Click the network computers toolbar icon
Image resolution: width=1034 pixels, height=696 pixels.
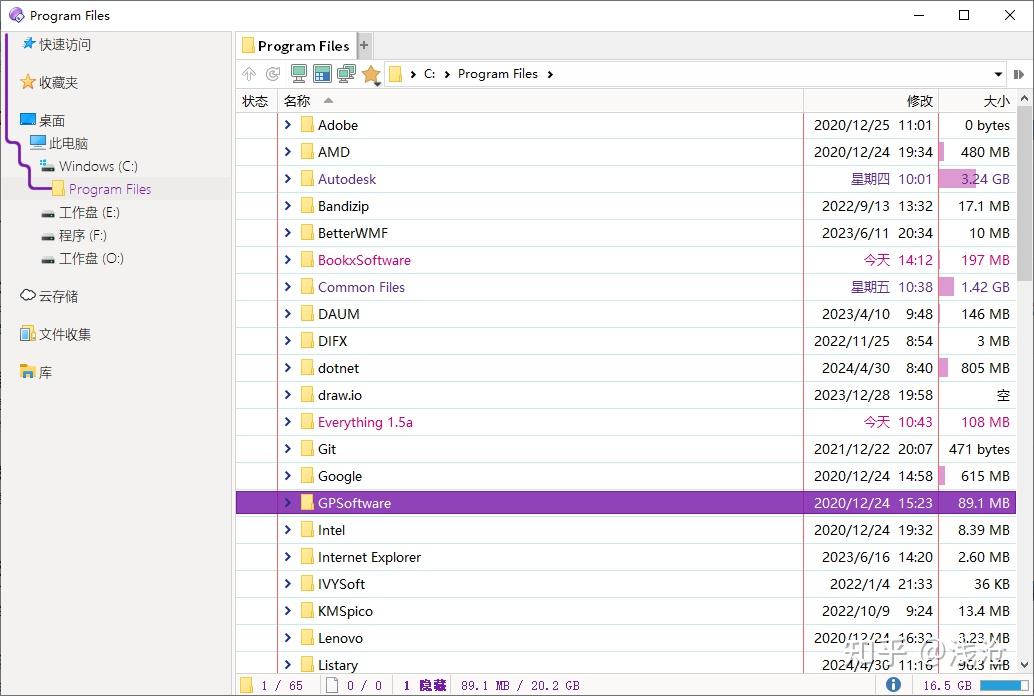[x=346, y=74]
